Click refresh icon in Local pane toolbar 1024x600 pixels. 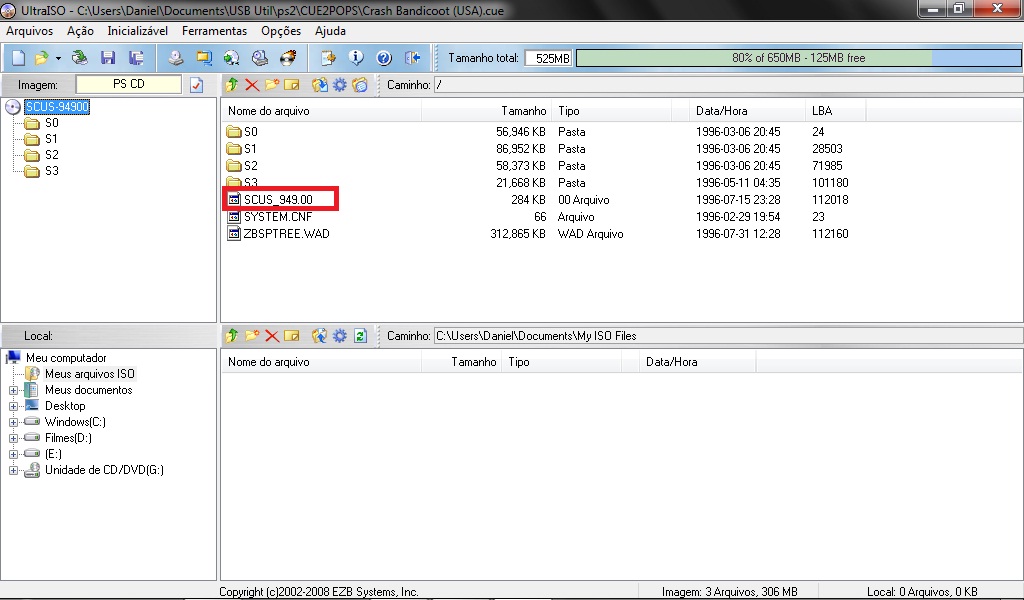pyautogui.click(x=360, y=336)
